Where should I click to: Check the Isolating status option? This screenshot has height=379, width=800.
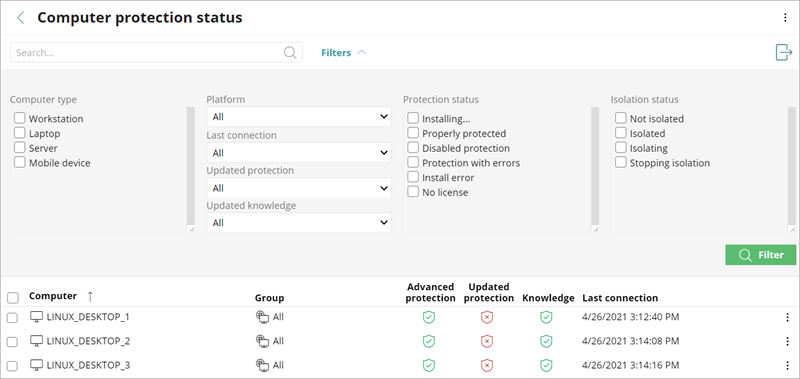click(620, 148)
